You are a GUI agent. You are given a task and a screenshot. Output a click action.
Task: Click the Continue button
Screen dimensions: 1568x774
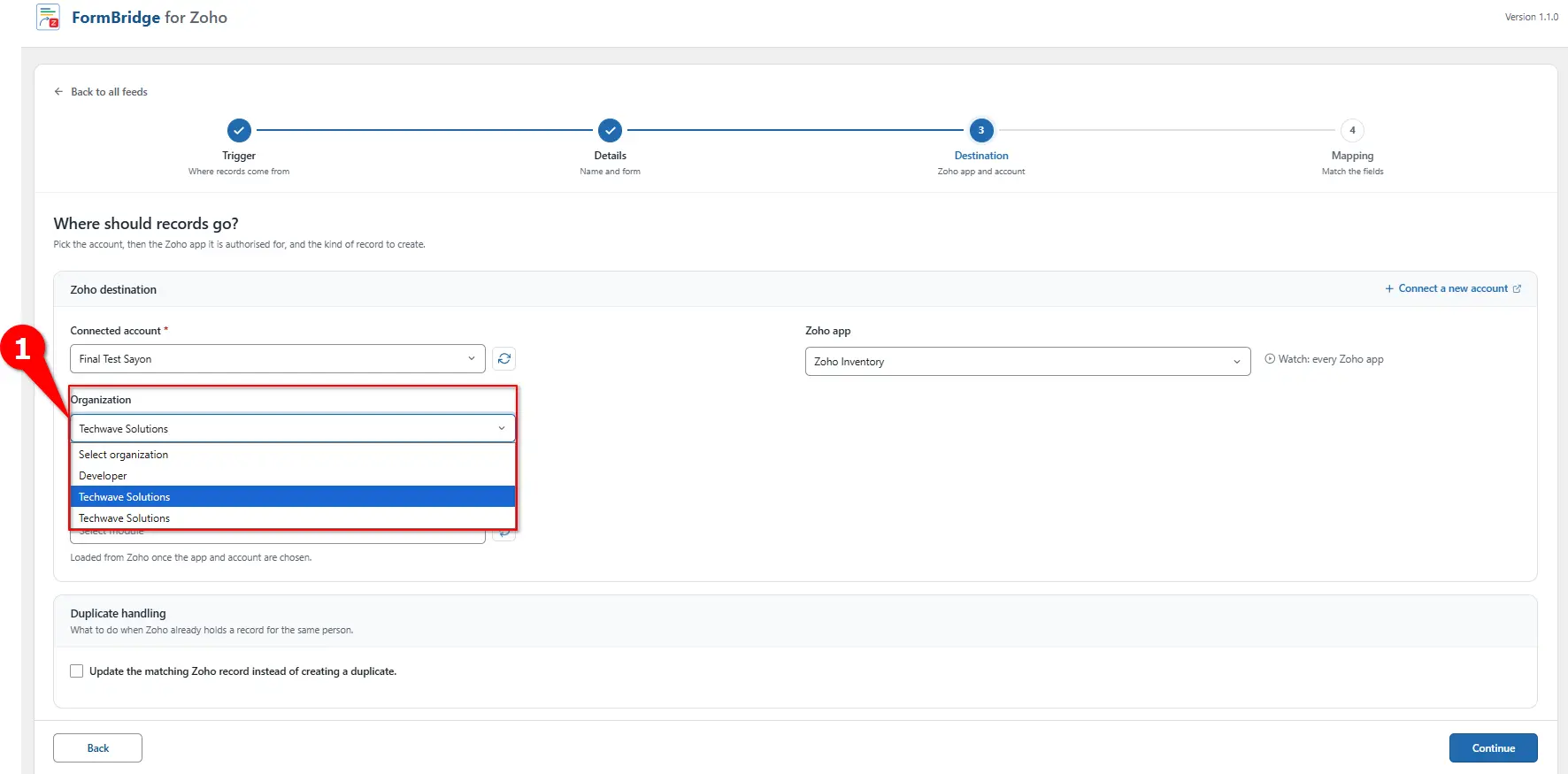pyautogui.click(x=1493, y=747)
